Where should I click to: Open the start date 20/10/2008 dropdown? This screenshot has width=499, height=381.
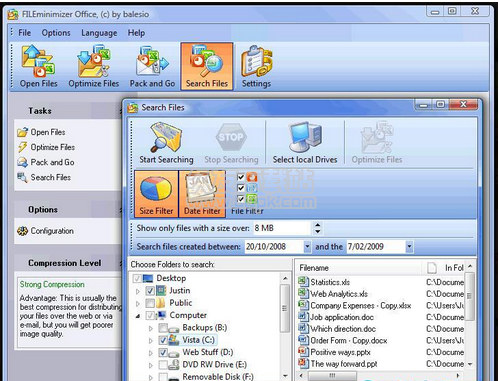(x=307, y=247)
